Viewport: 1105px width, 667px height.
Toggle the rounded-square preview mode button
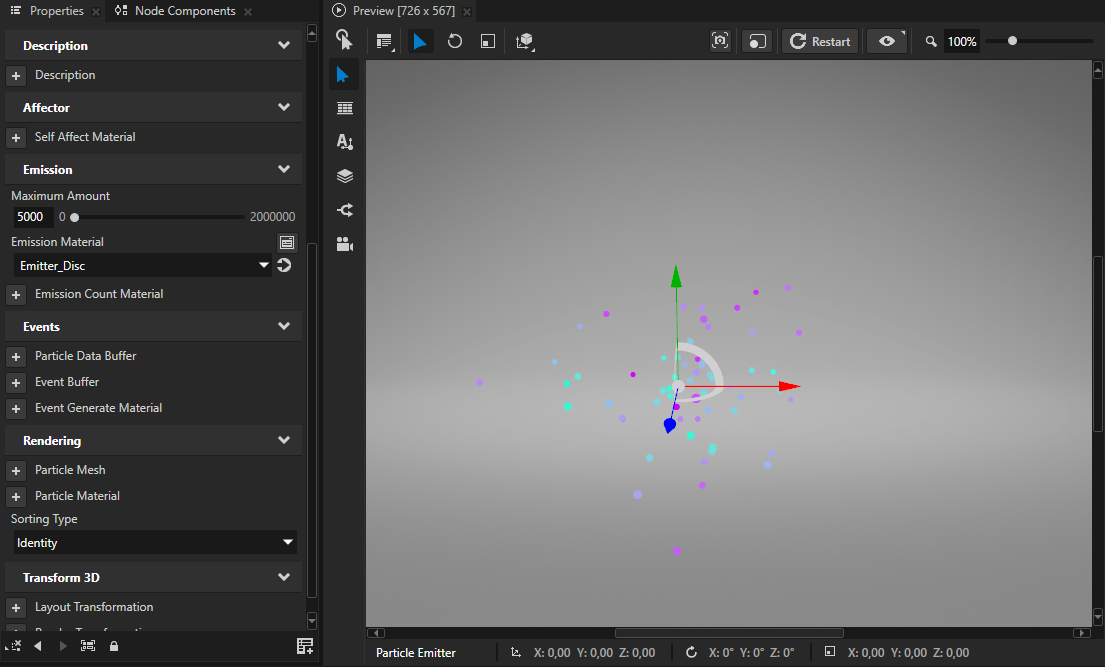point(757,42)
